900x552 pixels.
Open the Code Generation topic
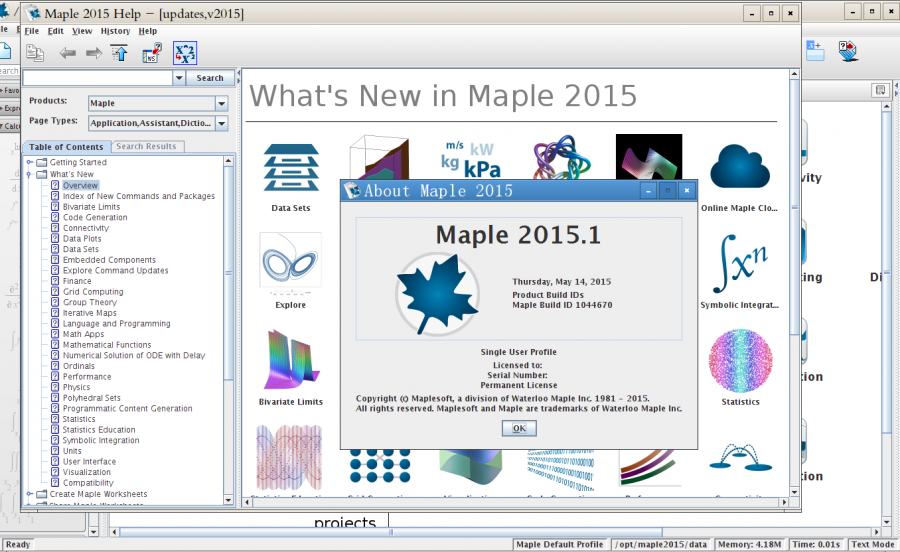(x=95, y=217)
